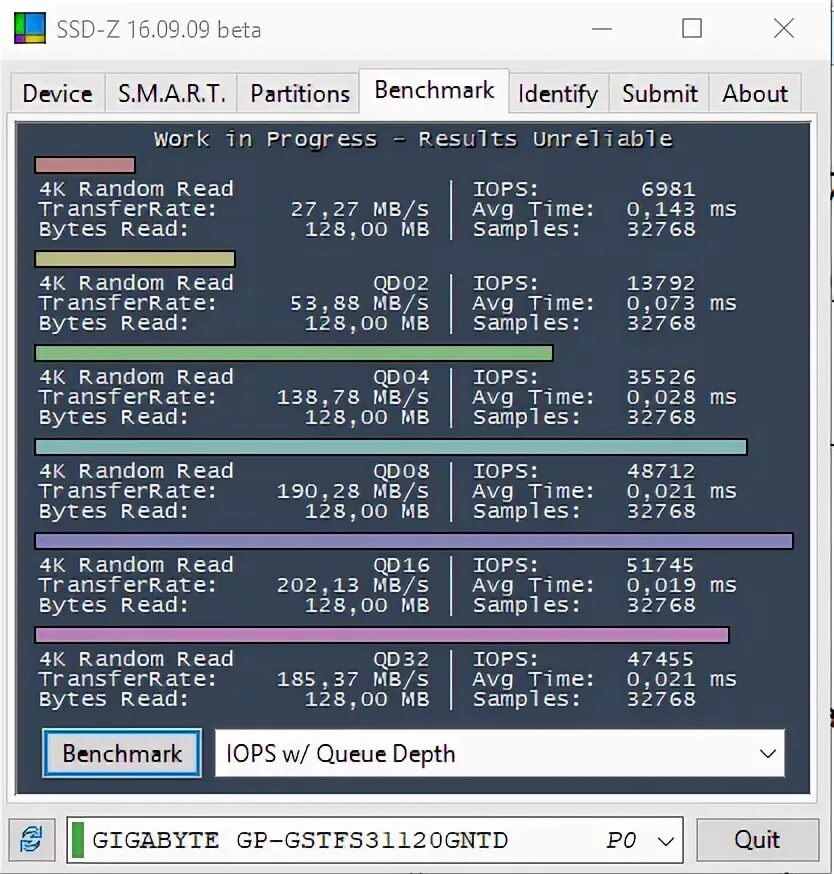This screenshot has height=874, width=834.
Task: Click the 53,88 MB/s transfer rate value
Action: (x=360, y=303)
